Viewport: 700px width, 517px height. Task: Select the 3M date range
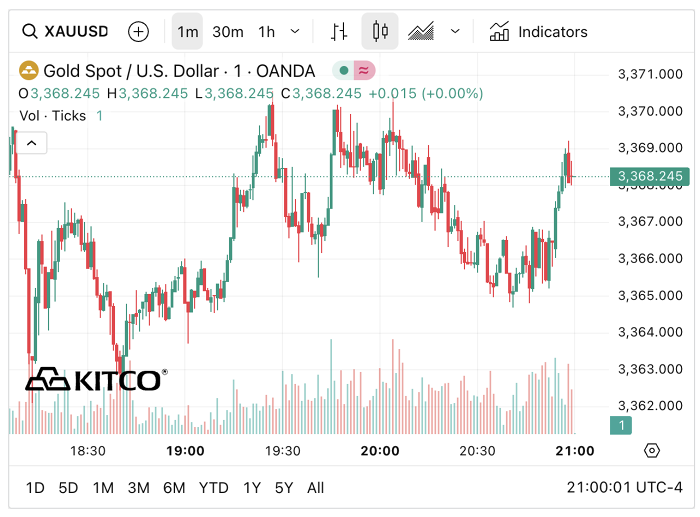click(138, 488)
